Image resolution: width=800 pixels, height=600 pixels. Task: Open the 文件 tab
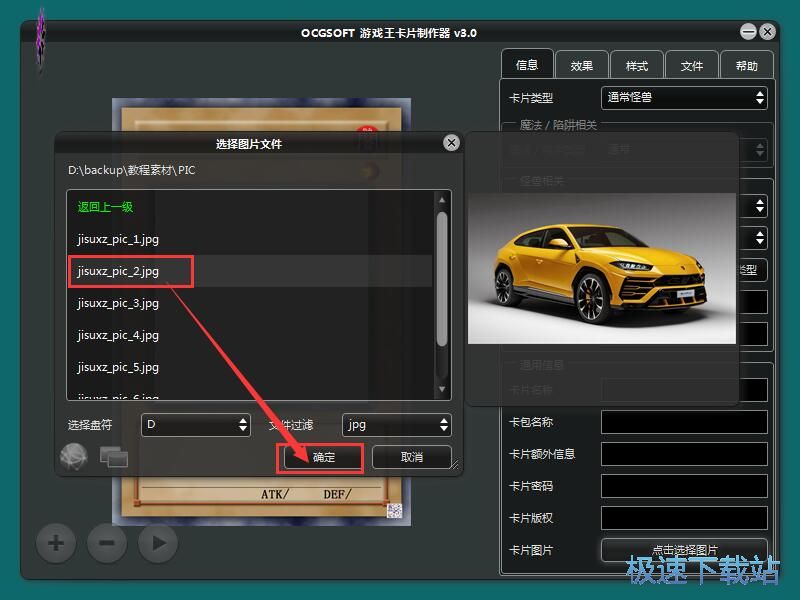click(692, 65)
